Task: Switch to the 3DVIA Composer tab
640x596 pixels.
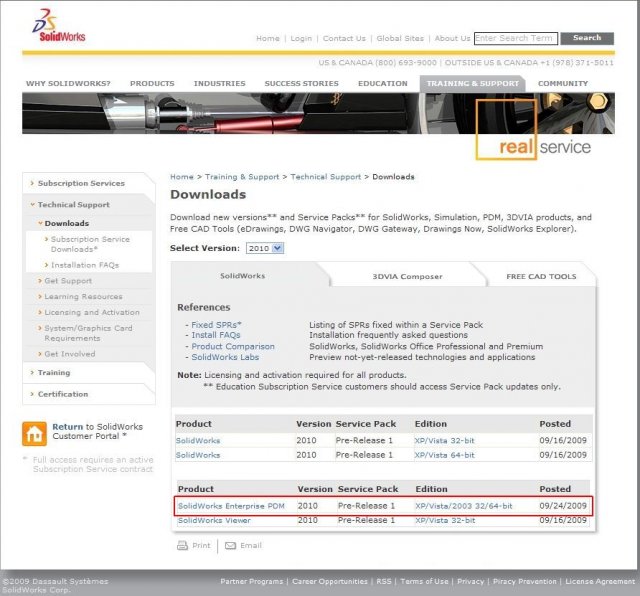Action: pyautogui.click(x=407, y=276)
